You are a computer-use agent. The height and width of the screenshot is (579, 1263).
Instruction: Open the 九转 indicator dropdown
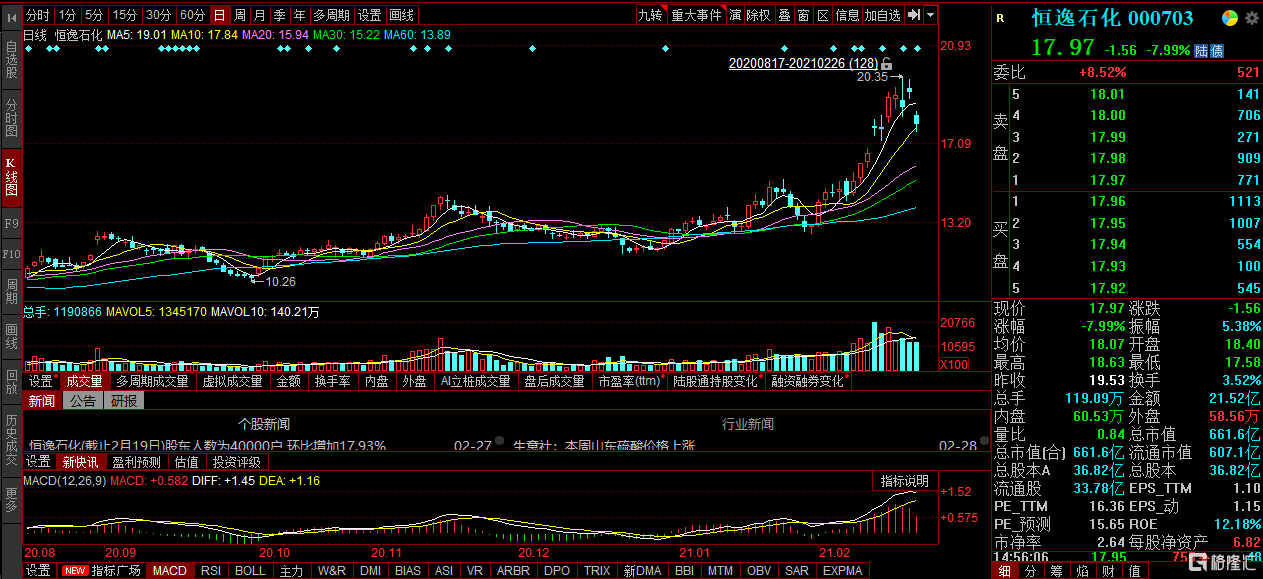point(650,15)
